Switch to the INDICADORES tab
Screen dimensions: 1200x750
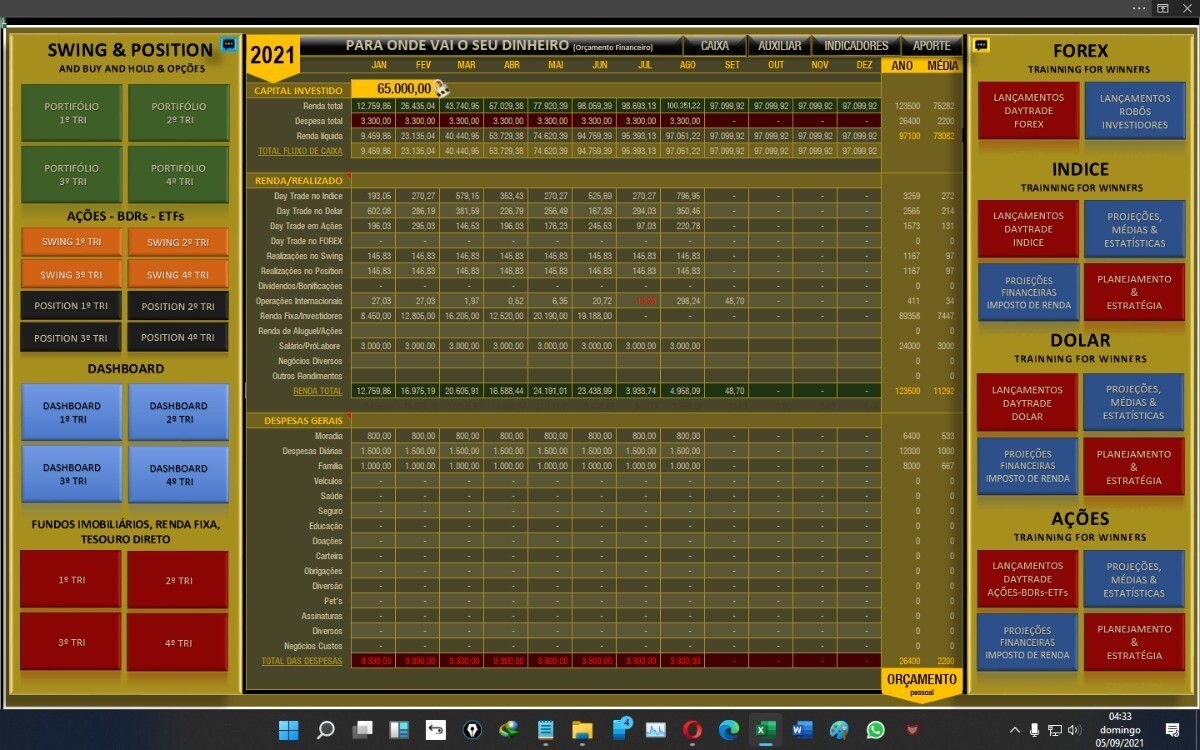click(855, 46)
